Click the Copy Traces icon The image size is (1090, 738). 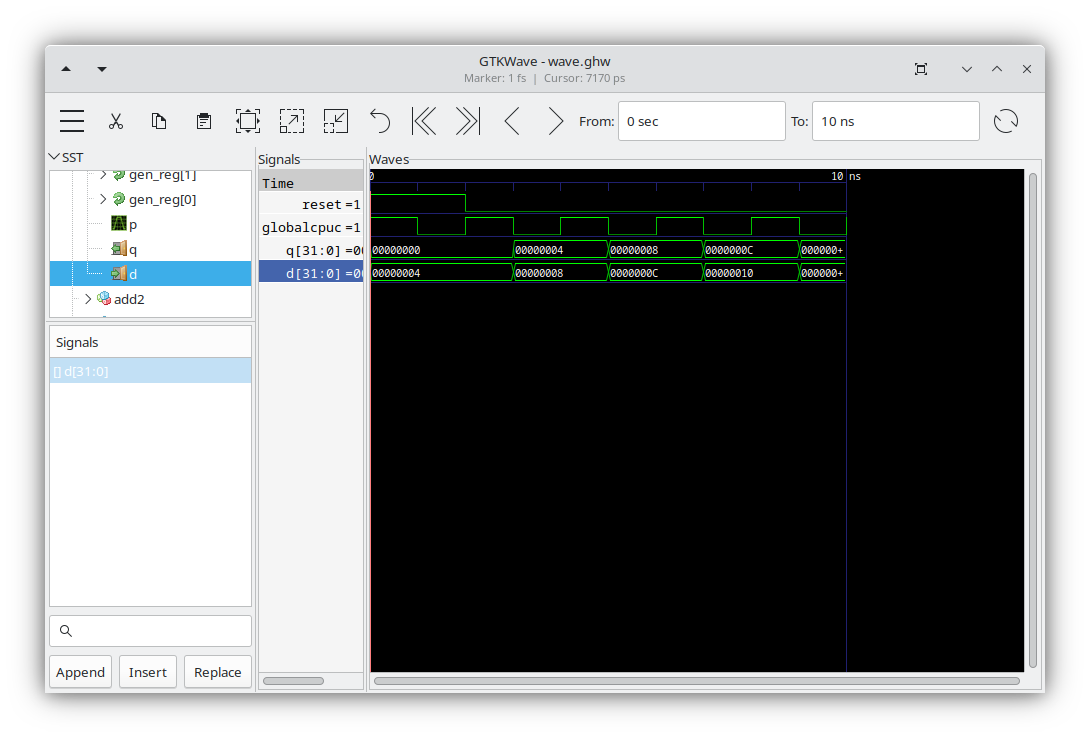point(159,120)
